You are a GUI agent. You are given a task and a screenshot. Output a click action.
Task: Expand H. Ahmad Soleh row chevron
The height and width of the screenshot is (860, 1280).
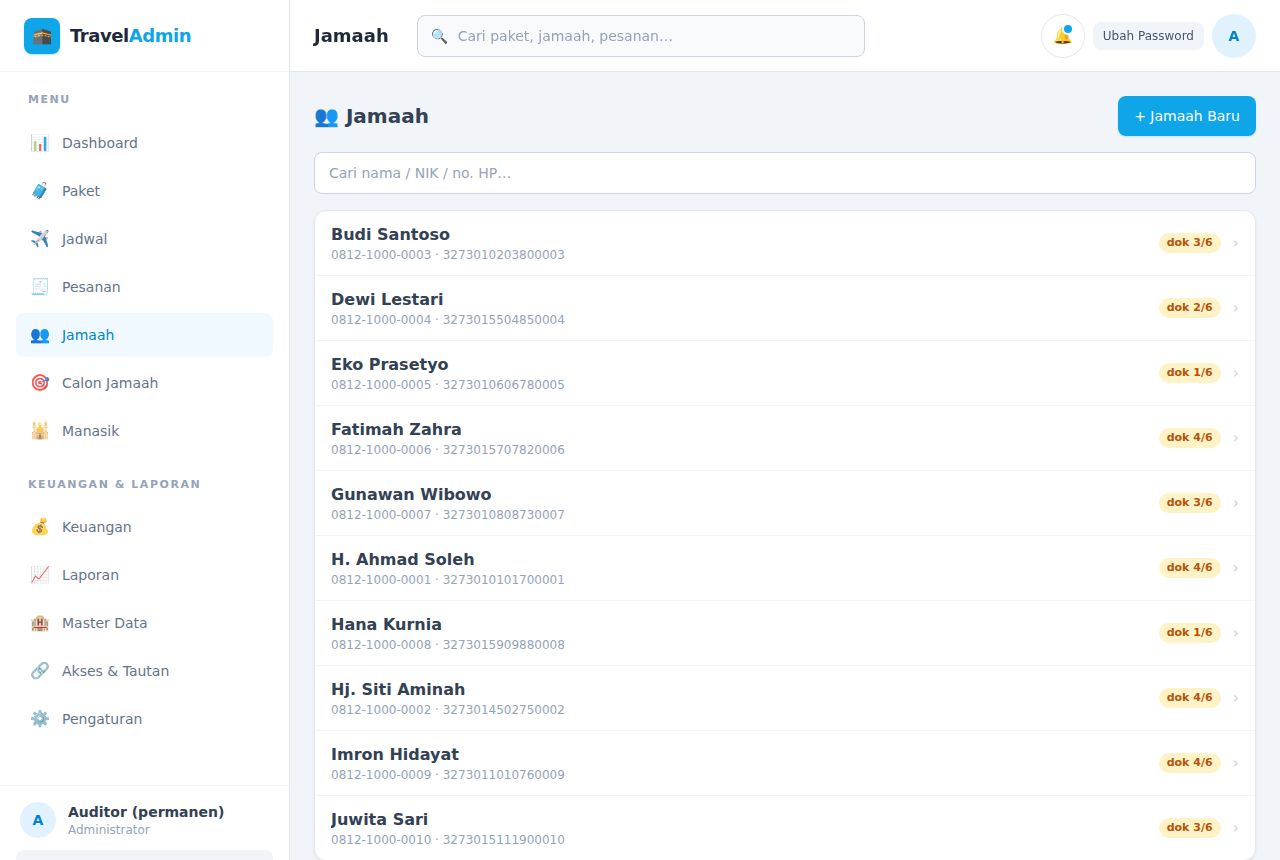1236,568
